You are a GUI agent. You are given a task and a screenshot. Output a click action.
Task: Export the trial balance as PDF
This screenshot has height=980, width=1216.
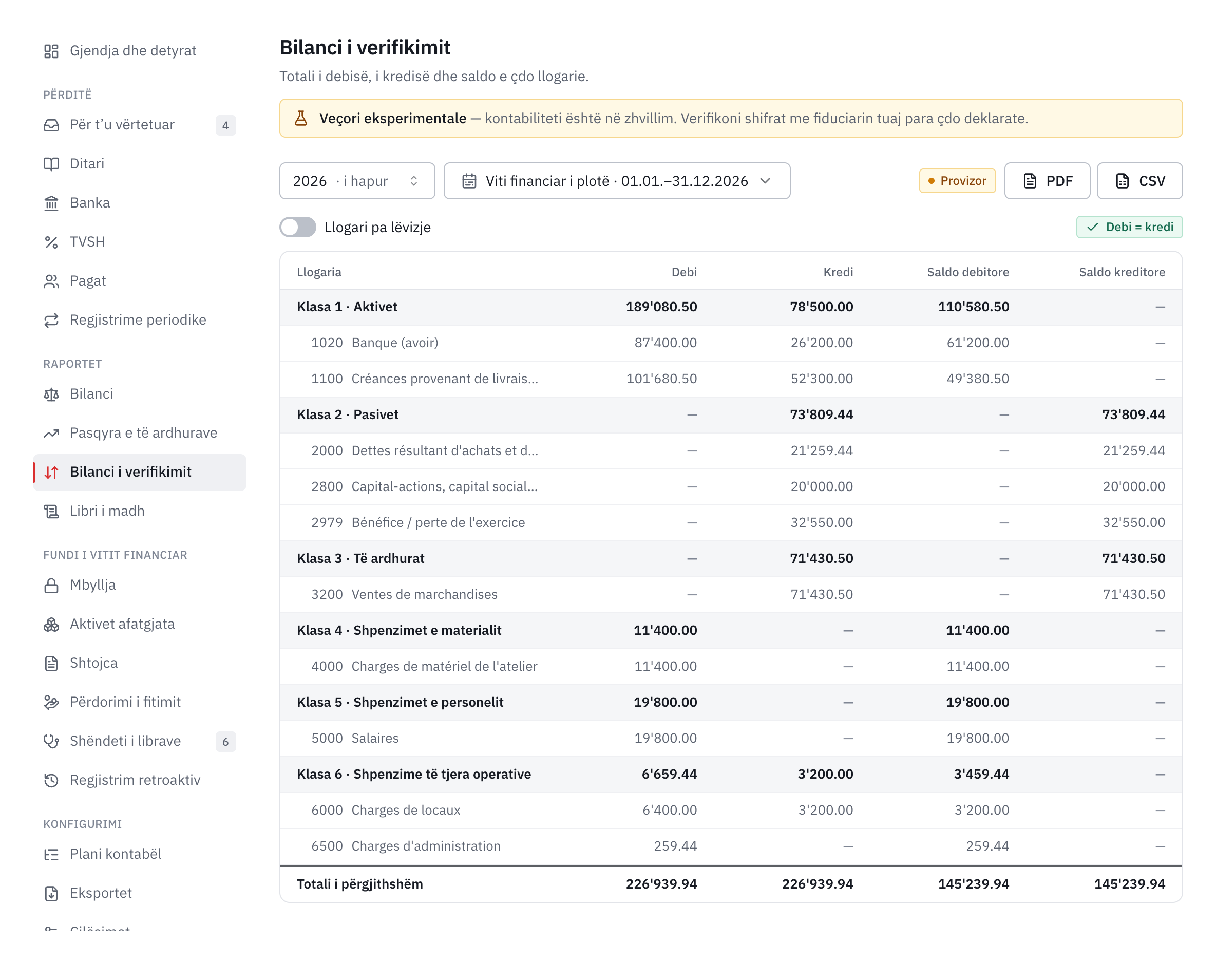[x=1047, y=181]
